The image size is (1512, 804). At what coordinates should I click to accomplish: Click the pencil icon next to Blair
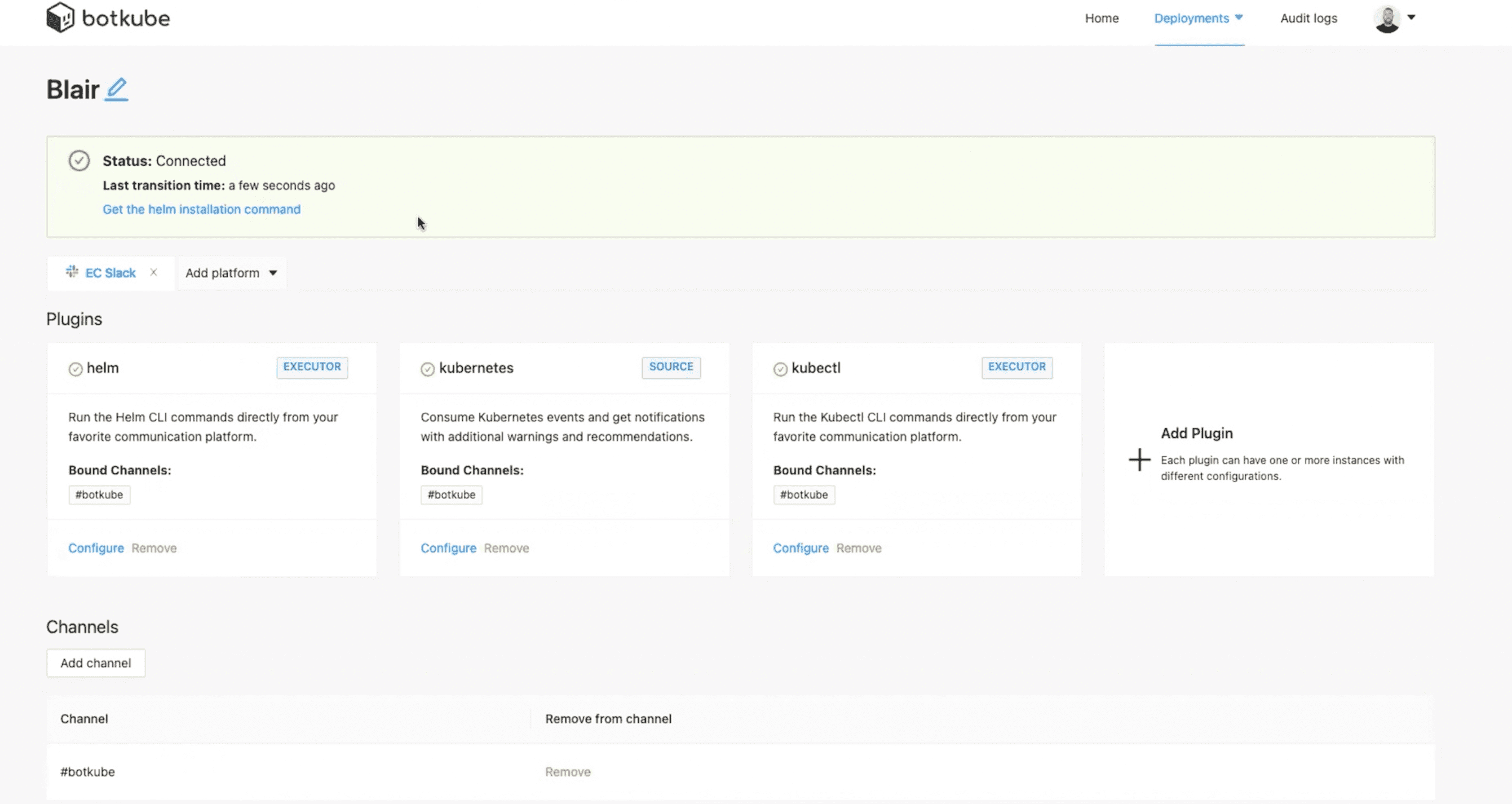point(117,89)
